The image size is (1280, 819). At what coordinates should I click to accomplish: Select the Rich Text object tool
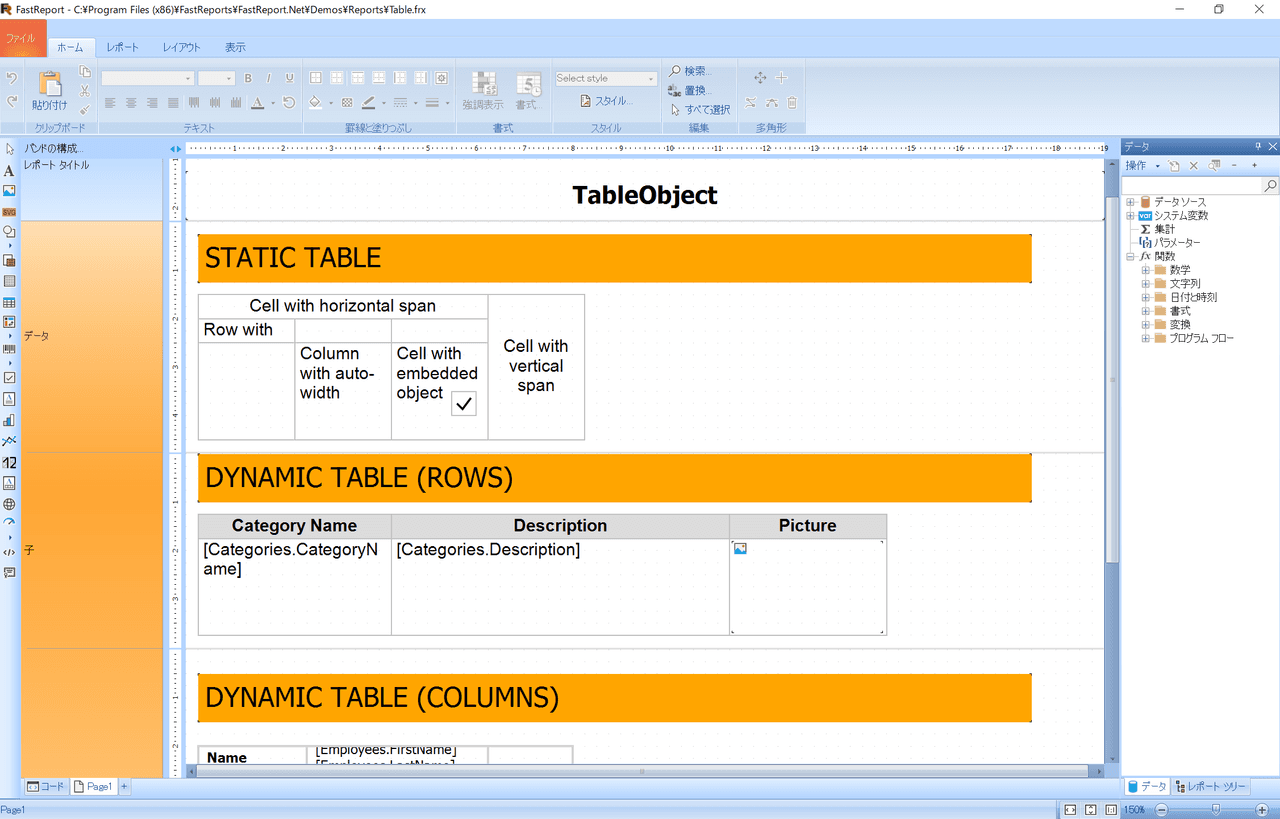9,399
